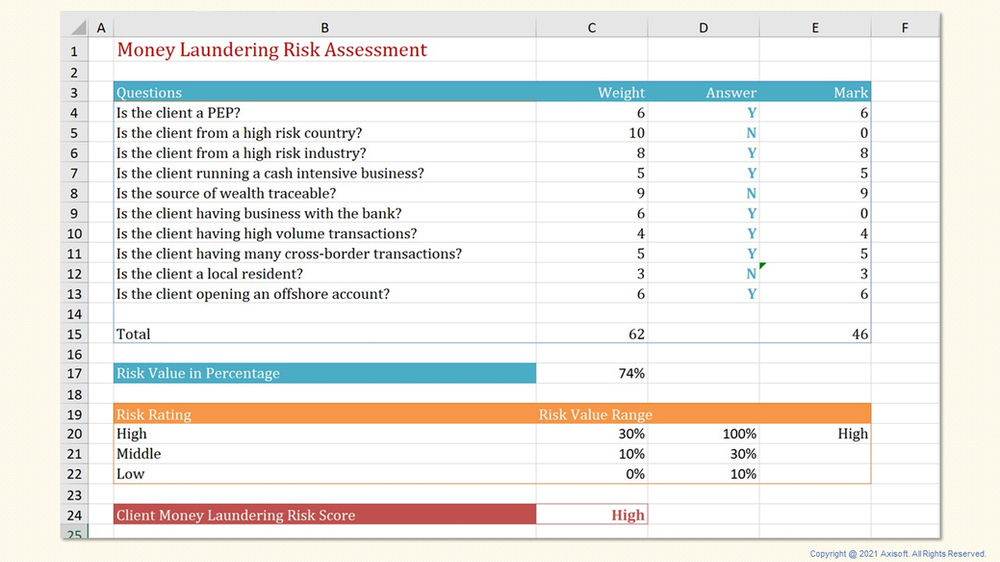Select row 1 header

click(74, 50)
